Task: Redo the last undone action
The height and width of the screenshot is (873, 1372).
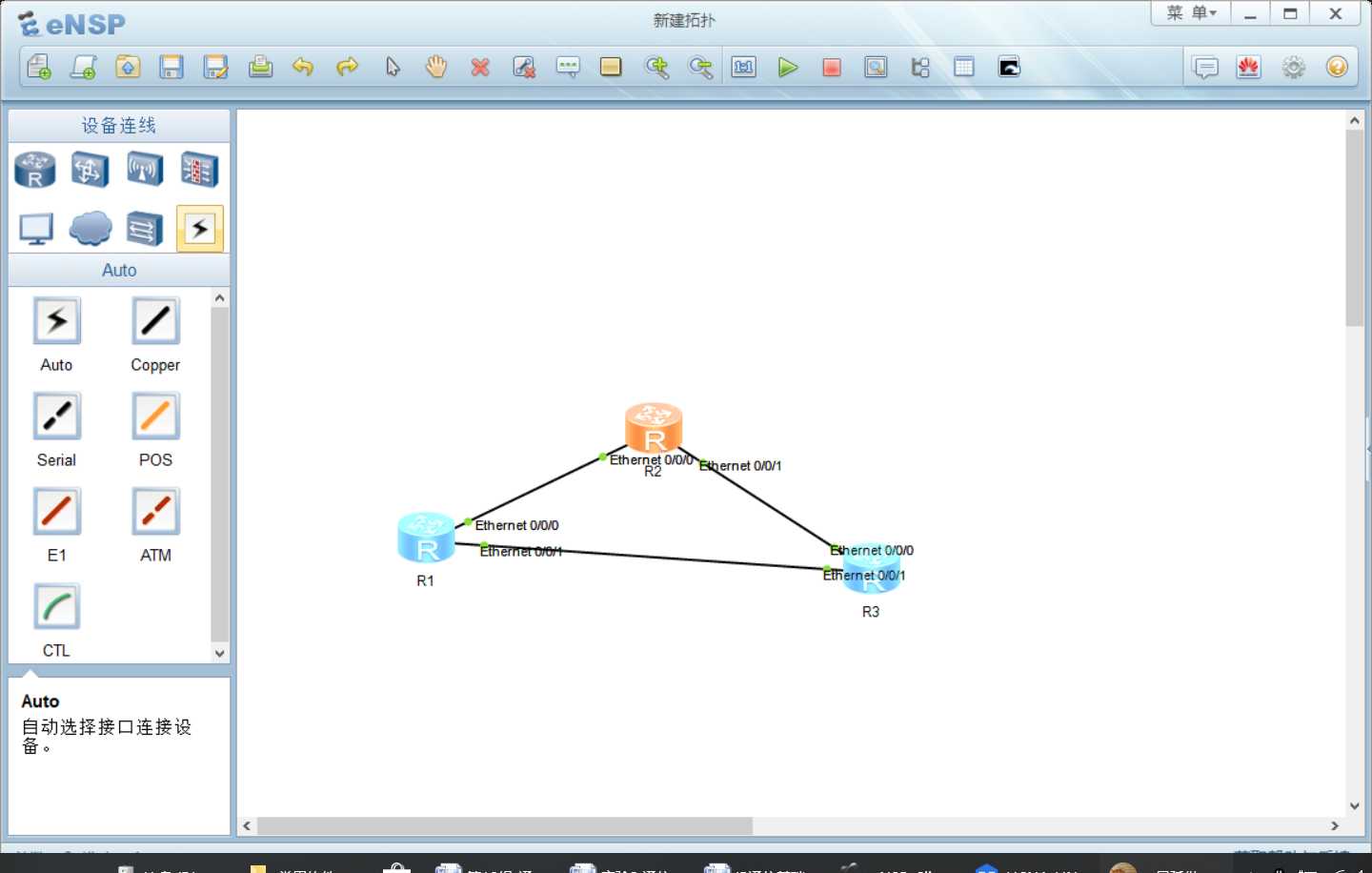Action: point(348,67)
